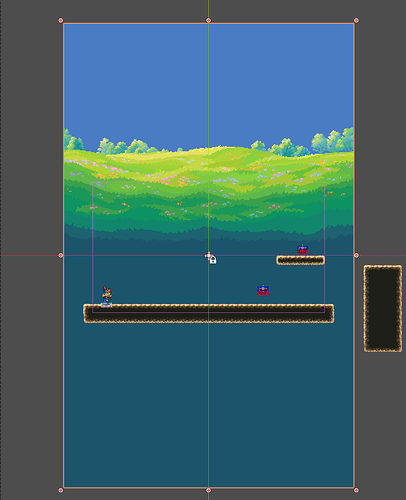Click the lock icon at the pivot
Viewport: 406px width, 500px height.
[213, 260]
